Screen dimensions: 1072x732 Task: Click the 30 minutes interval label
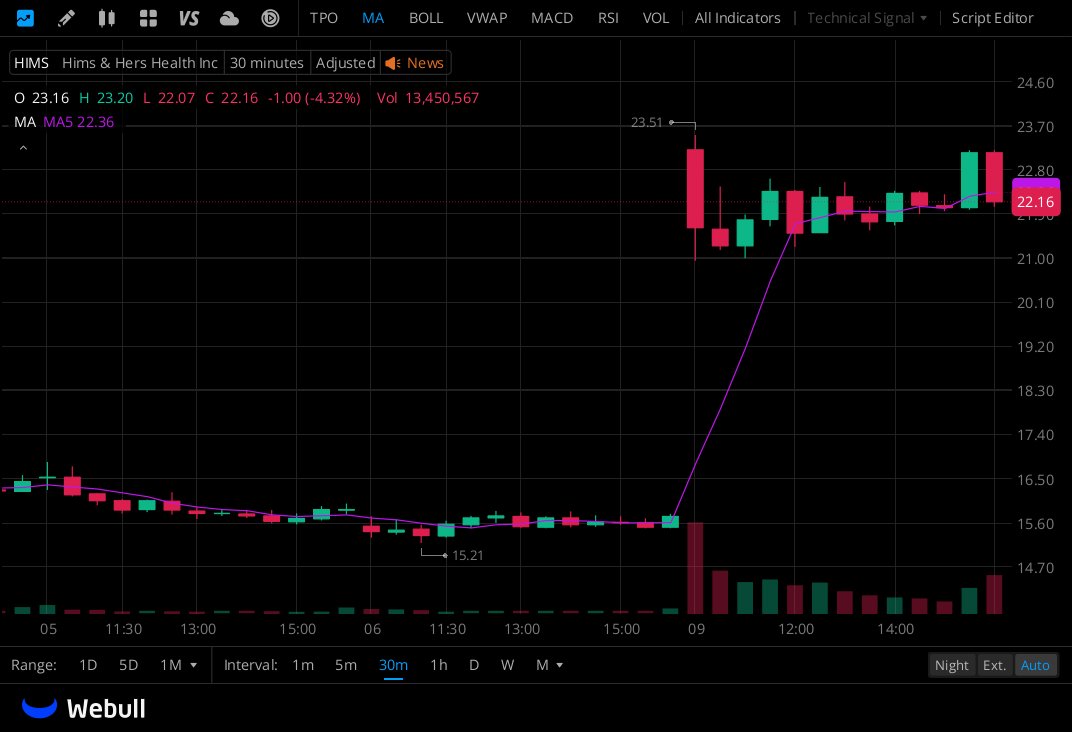[267, 63]
